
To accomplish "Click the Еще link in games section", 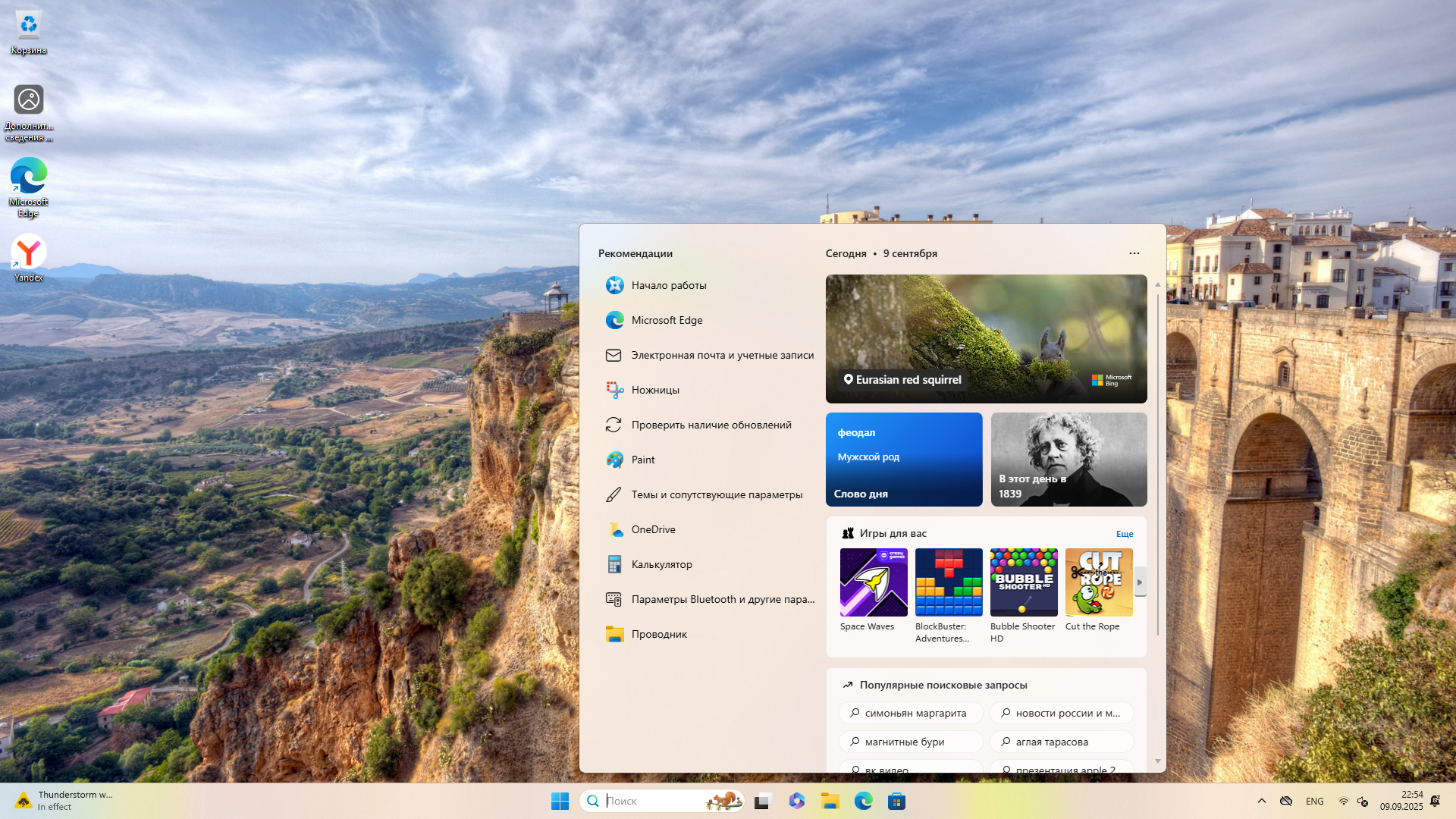I will (x=1124, y=534).
